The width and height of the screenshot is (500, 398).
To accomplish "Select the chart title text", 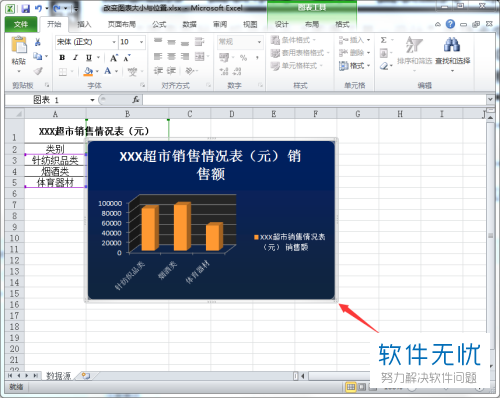I will click(210, 165).
